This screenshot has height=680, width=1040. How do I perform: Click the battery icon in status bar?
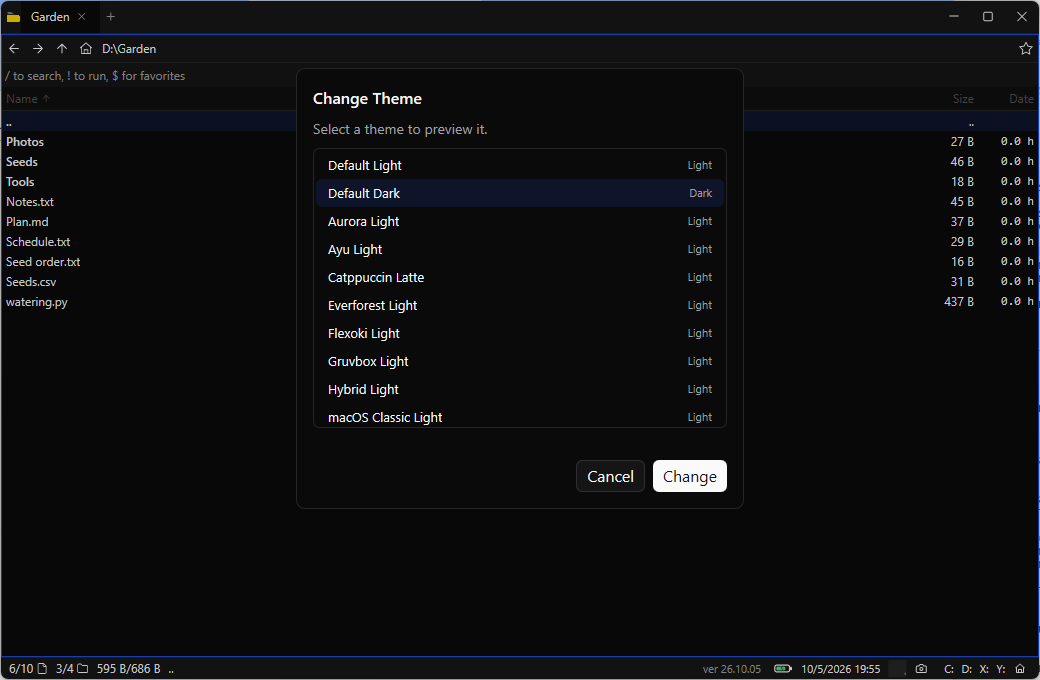783,669
